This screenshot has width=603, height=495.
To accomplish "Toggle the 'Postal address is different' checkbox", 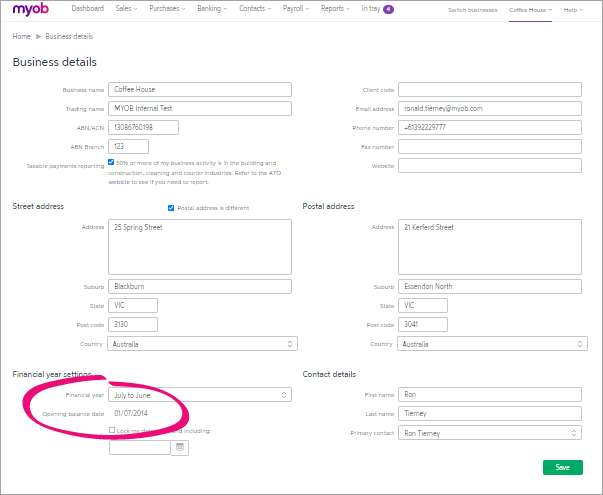I will (171, 208).
